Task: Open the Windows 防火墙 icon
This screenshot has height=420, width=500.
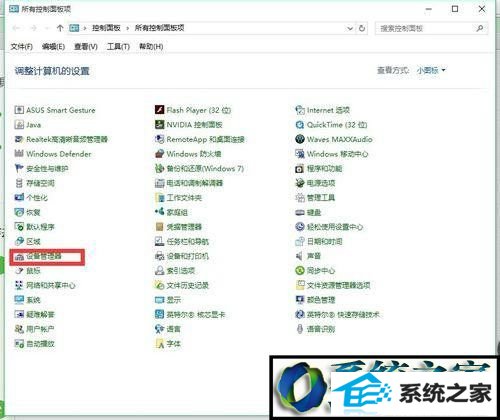Action: [x=159, y=154]
